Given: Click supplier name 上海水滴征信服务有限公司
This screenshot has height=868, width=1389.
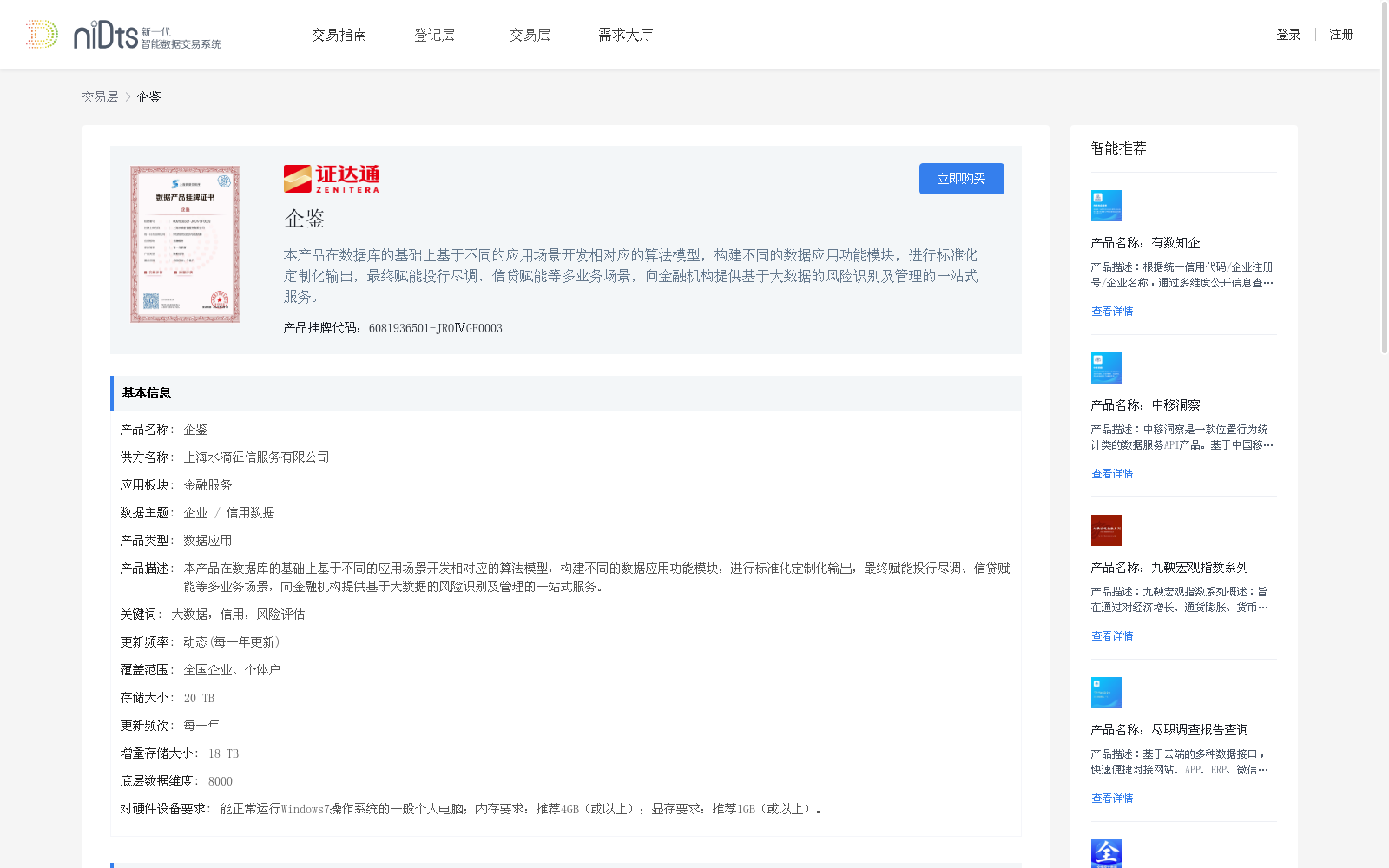Looking at the screenshot, I should coord(256,457).
